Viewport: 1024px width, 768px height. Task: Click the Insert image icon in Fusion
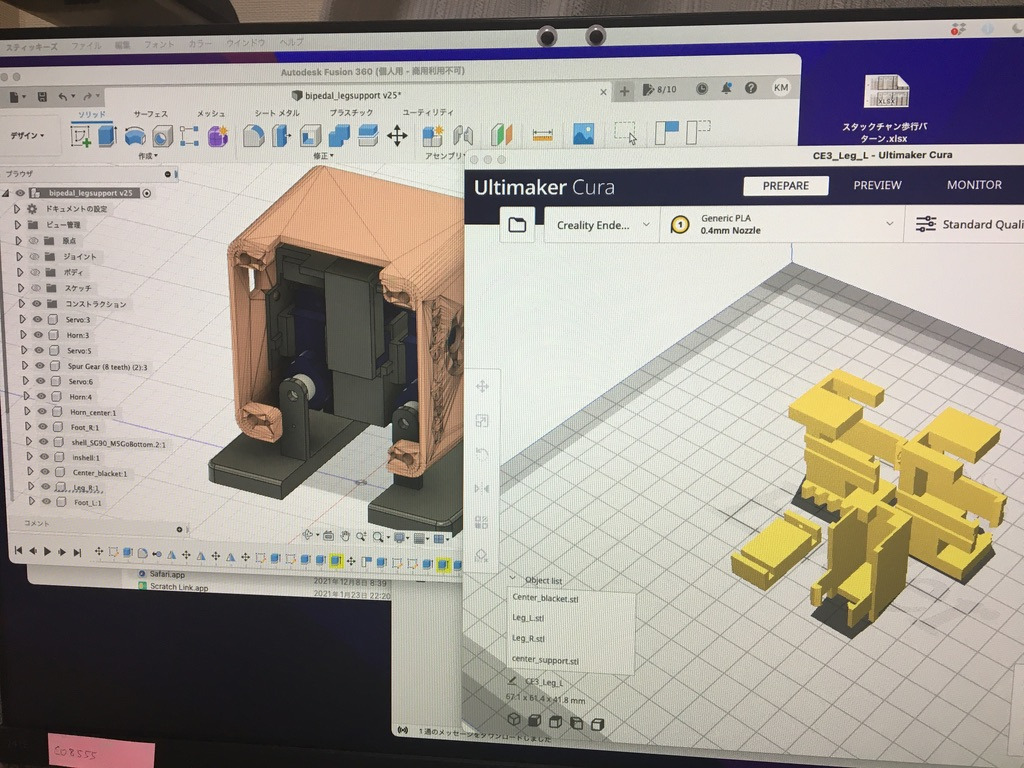[x=583, y=134]
